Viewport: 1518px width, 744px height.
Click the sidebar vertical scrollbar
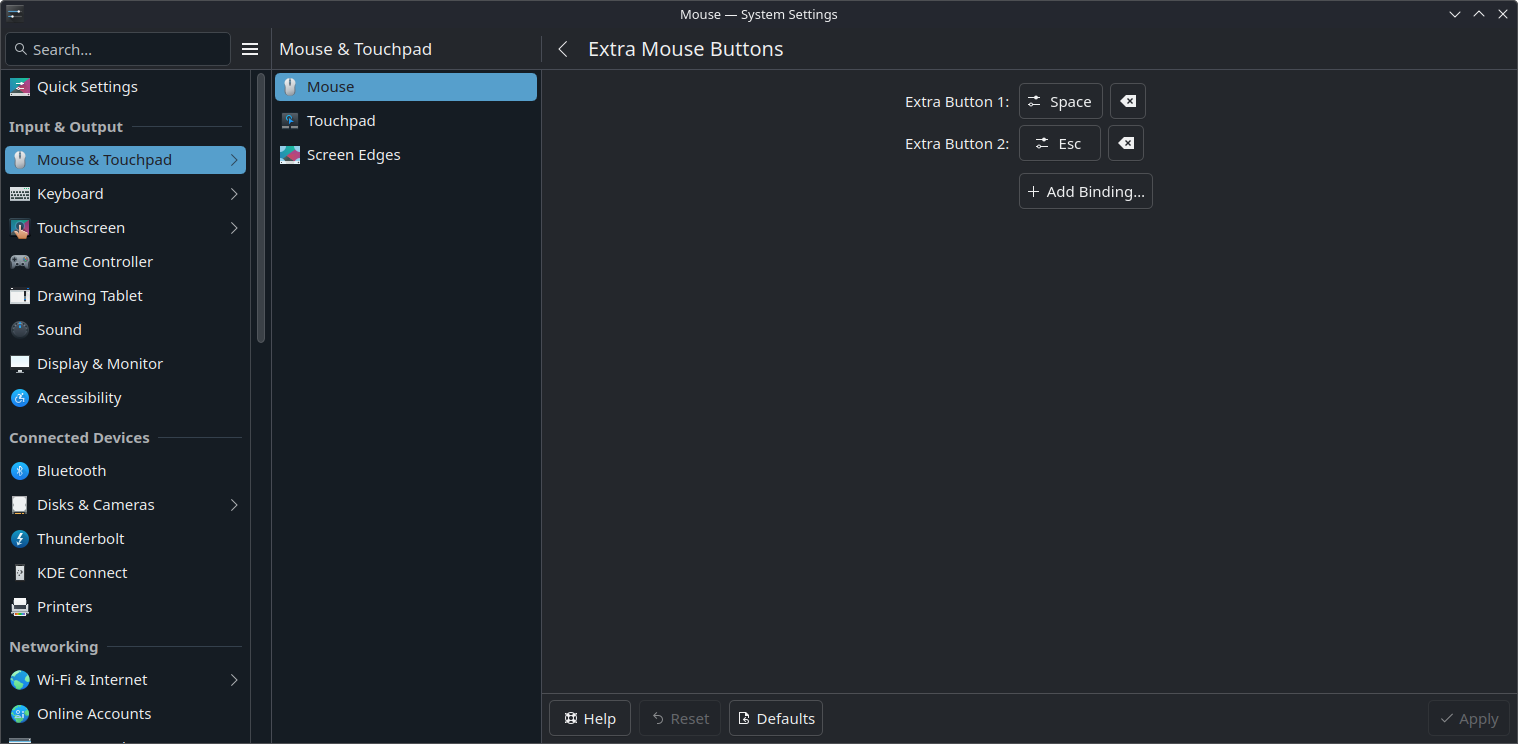pyautogui.click(x=261, y=208)
